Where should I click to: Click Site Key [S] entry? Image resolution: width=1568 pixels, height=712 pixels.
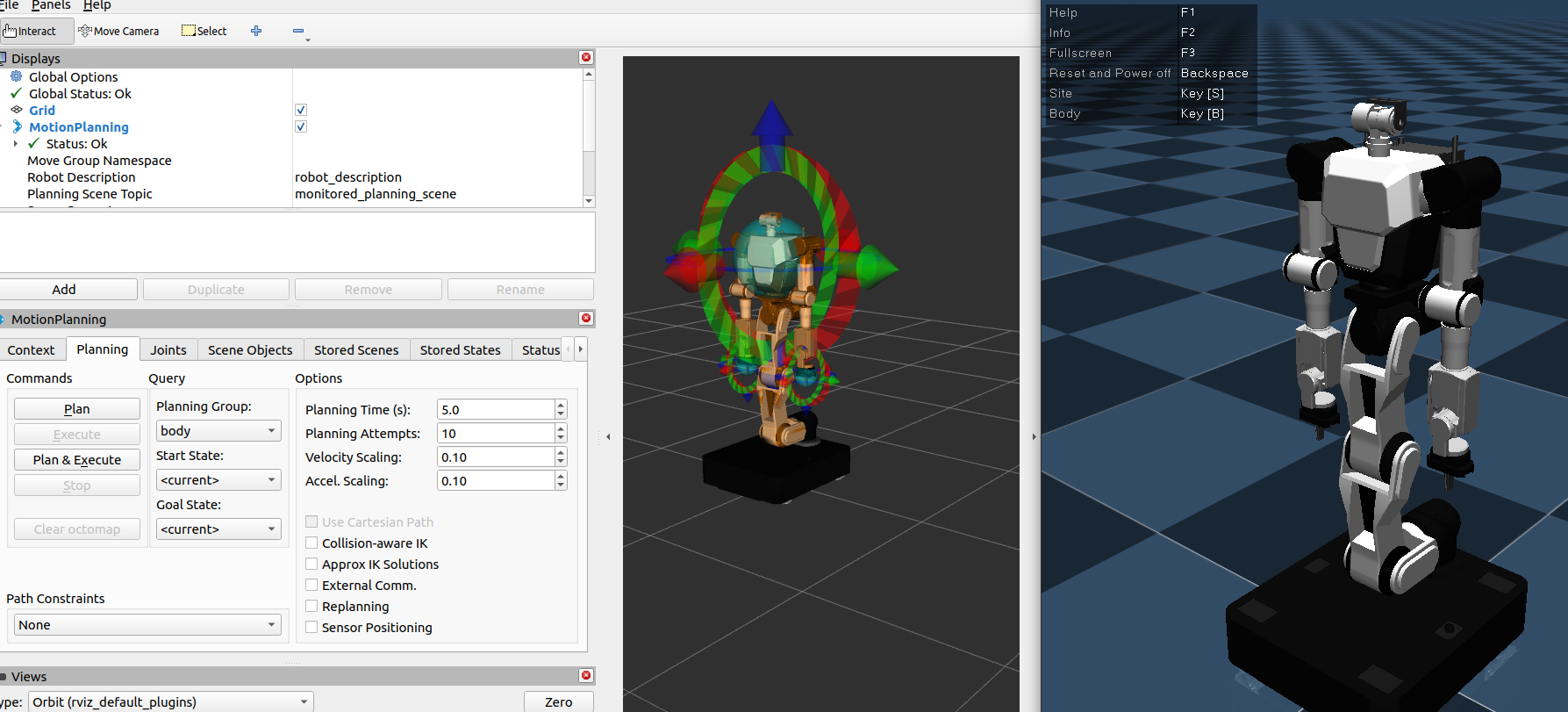pyautogui.click(x=1149, y=93)
